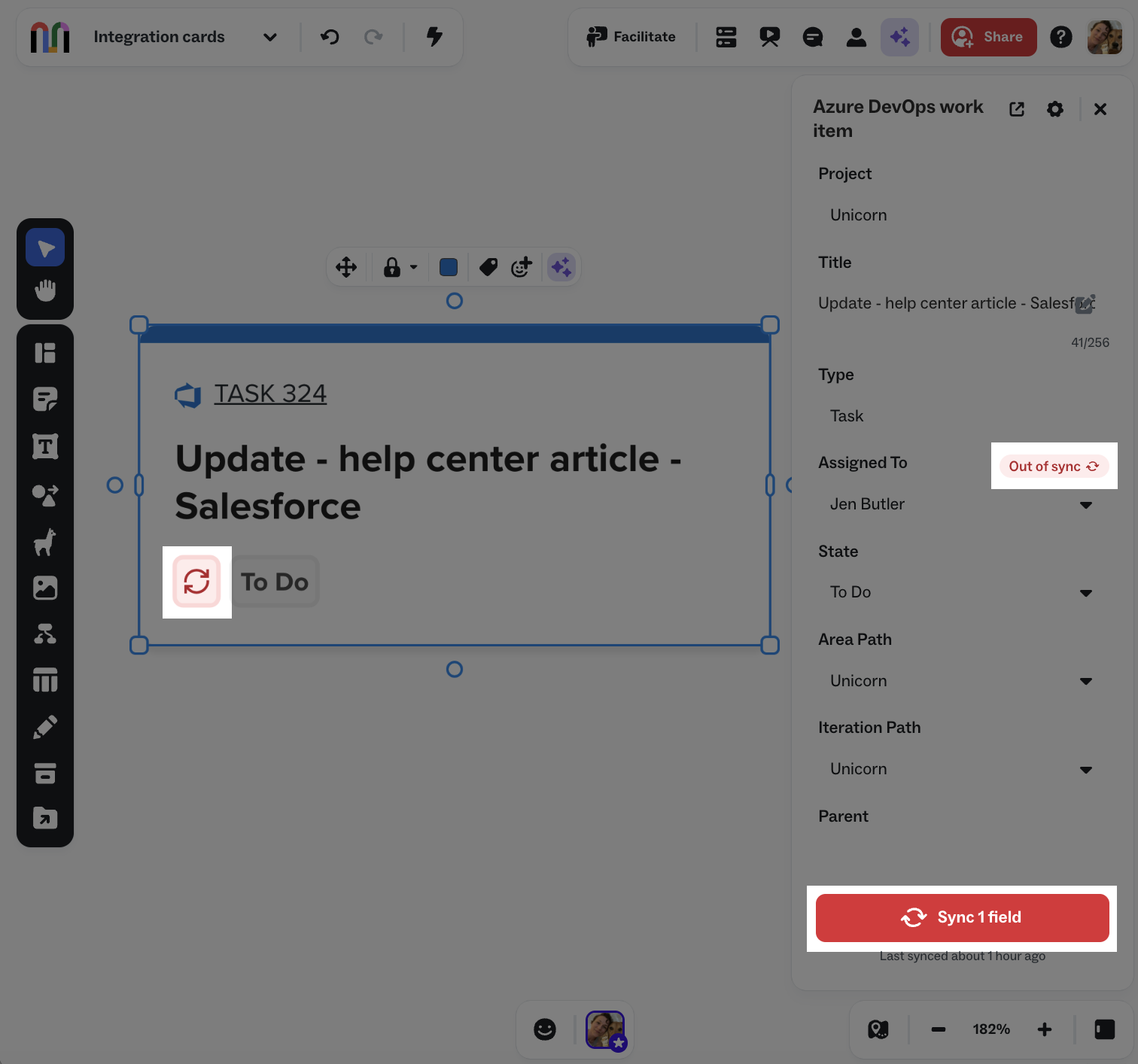
Task: Open the TASK 324 link
Action: [270, 394]
